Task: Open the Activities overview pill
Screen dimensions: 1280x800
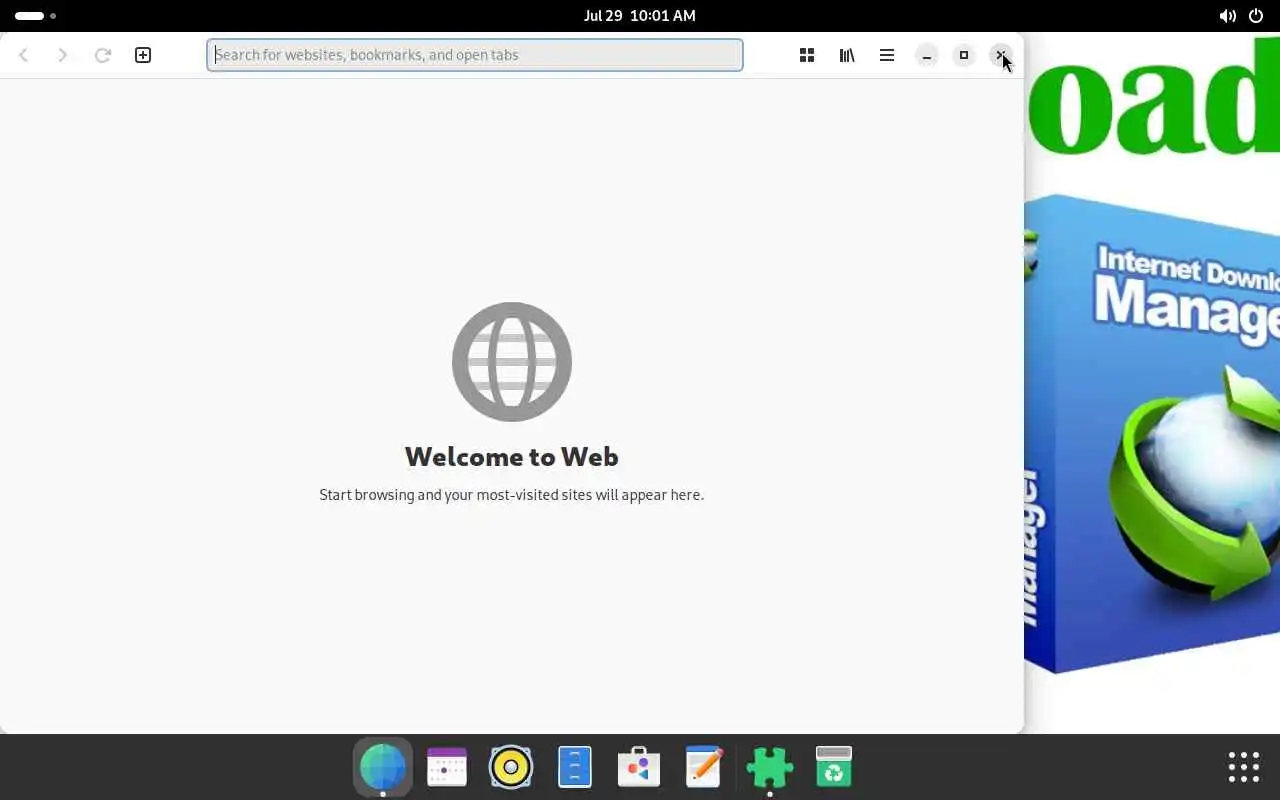Action: click(35, 16)
